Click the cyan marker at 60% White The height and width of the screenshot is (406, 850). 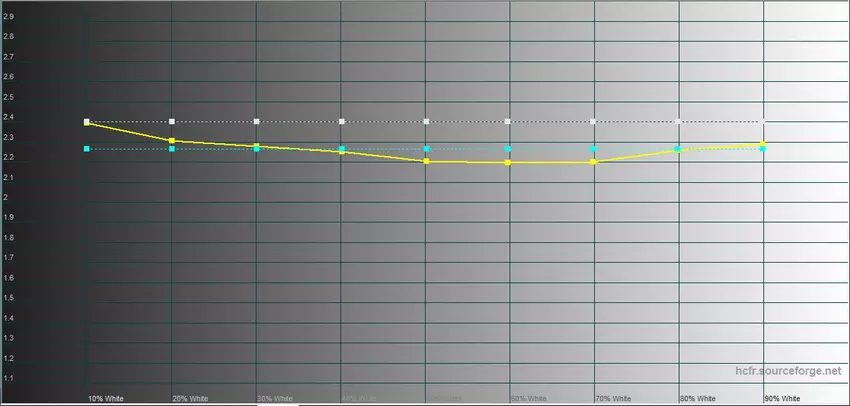coord(509,149)
